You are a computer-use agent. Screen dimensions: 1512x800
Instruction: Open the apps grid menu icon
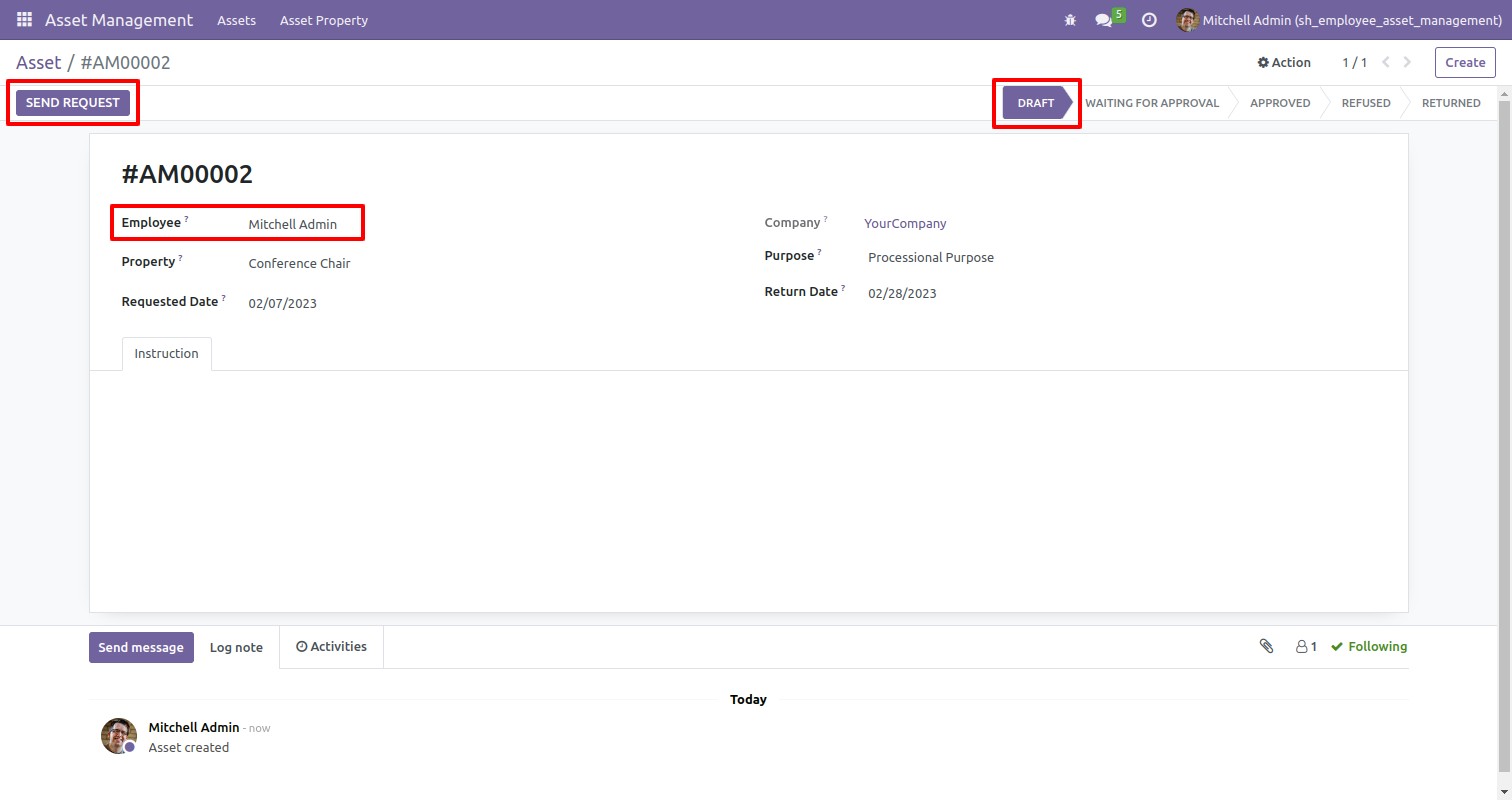[x=24, y=20]
